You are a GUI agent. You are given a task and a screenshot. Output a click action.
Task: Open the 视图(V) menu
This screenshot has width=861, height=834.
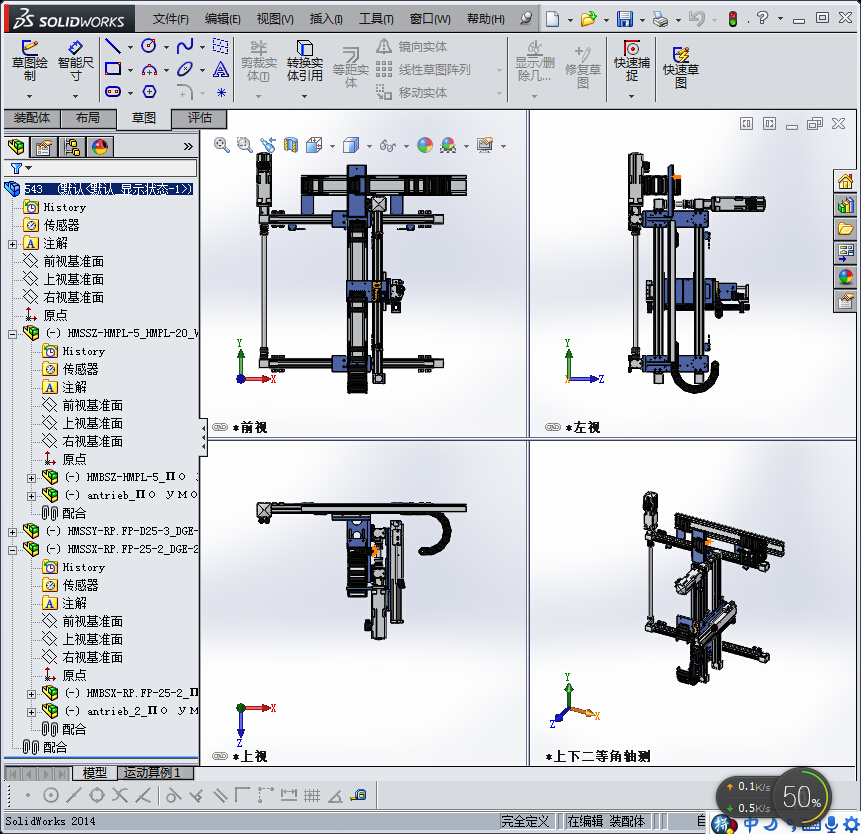[x=275, y=19]
